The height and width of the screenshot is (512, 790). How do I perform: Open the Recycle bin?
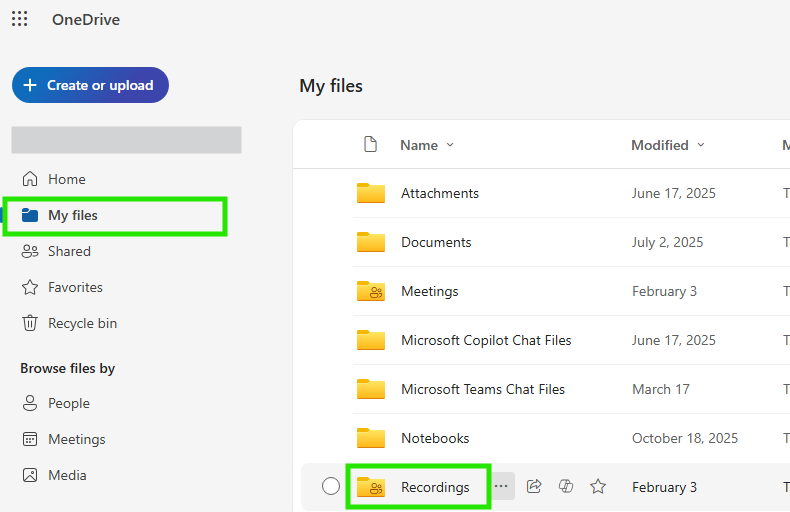click(82, 323)
